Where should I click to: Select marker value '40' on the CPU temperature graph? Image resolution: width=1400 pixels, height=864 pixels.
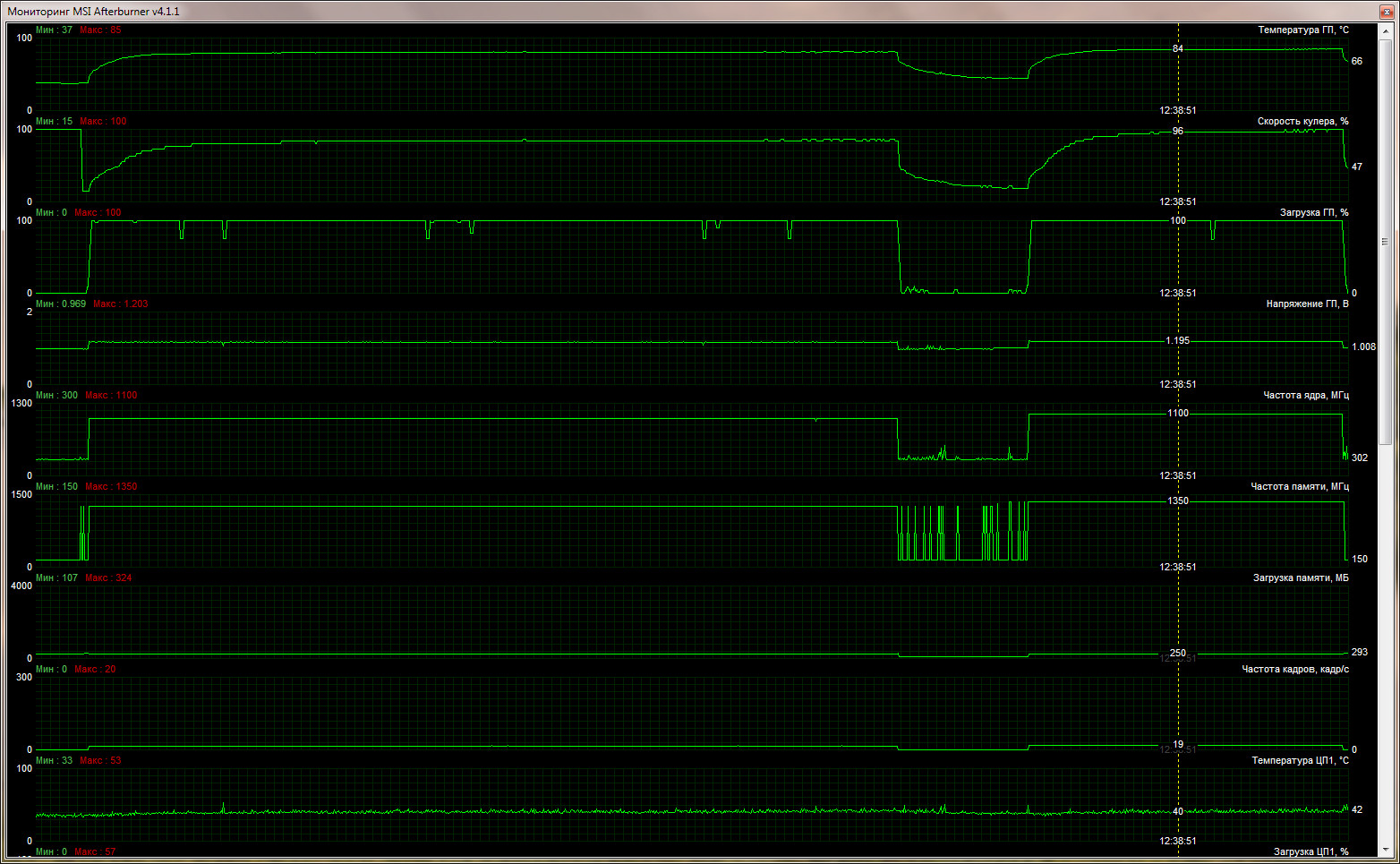1178,812
